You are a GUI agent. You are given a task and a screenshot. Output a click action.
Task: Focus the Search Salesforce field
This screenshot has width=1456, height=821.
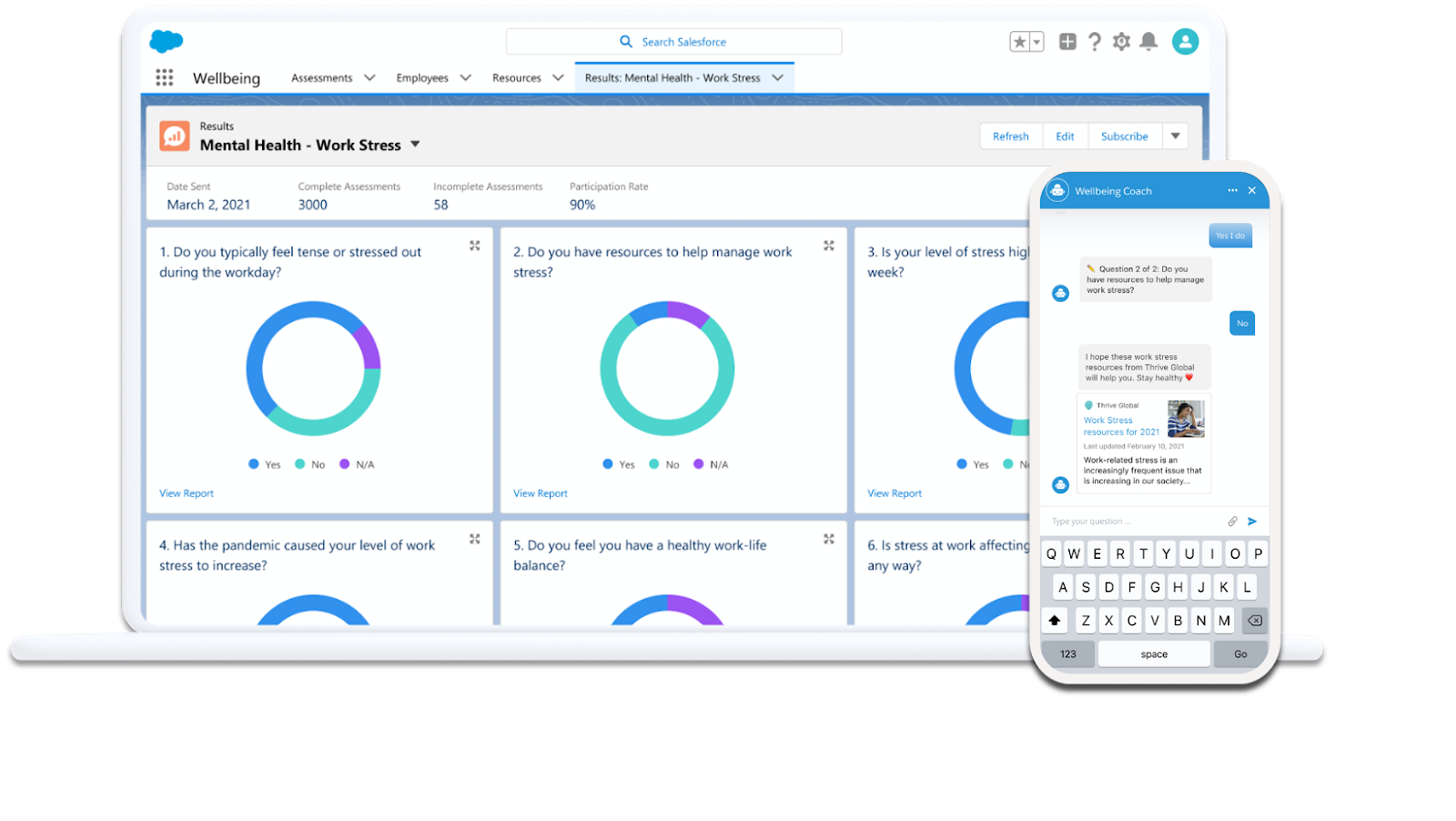pos(673,42)
